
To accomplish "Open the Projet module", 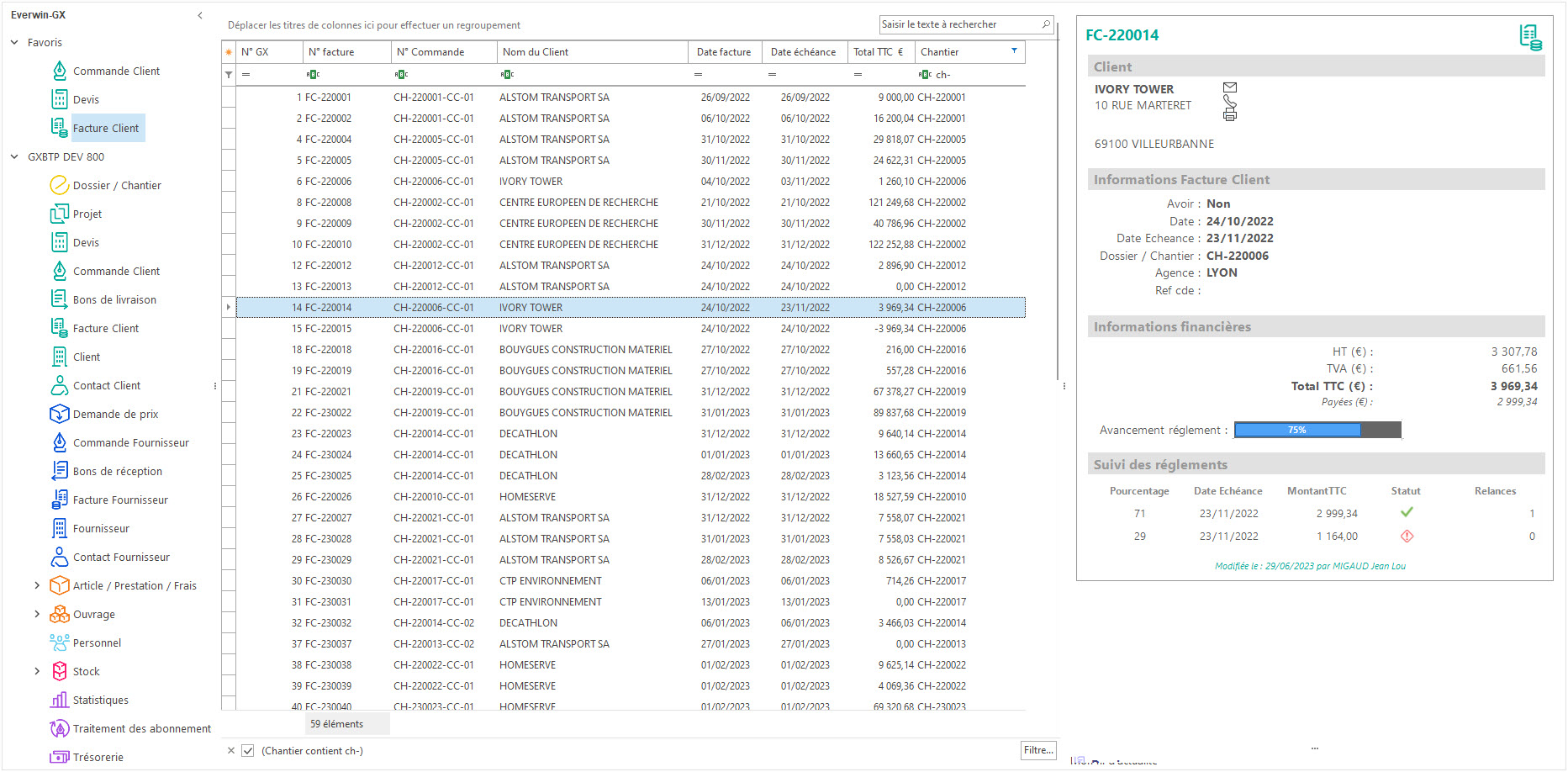I will [87, 214].
